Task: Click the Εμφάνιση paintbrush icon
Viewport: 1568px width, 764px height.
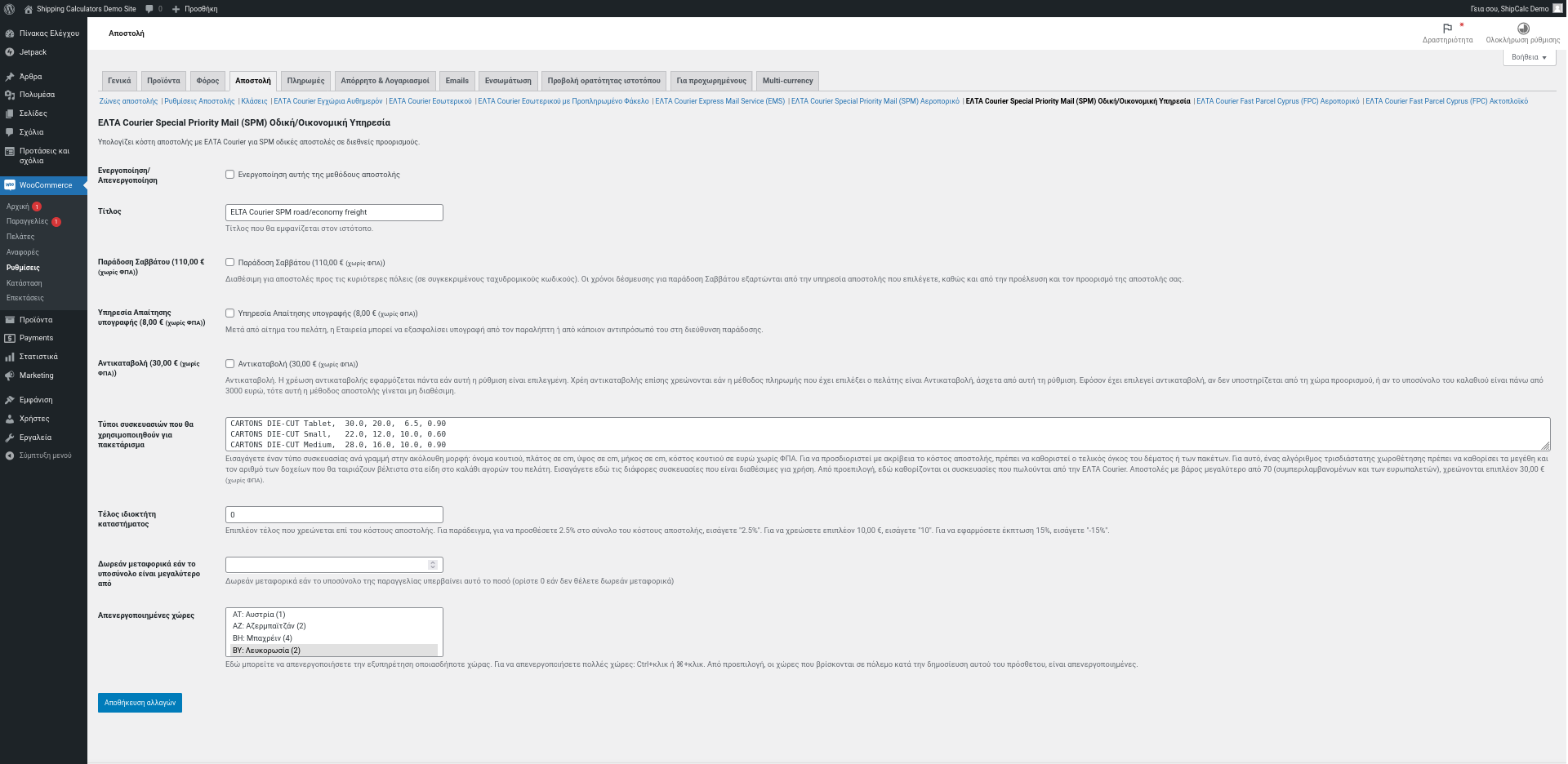Action: 10,400
